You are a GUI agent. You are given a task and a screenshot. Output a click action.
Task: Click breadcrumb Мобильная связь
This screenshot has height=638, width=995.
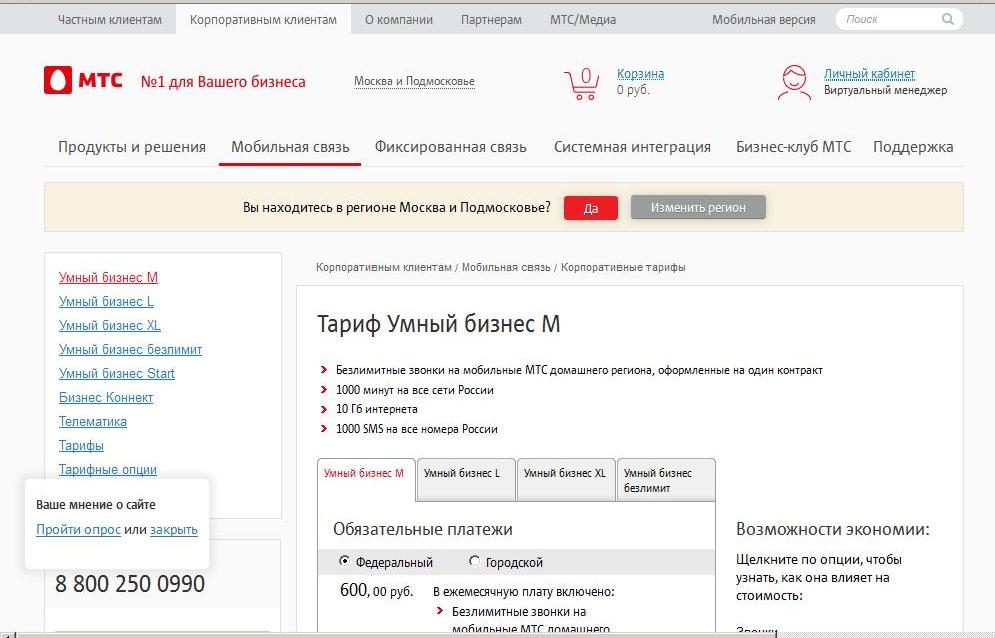[506, 267]
